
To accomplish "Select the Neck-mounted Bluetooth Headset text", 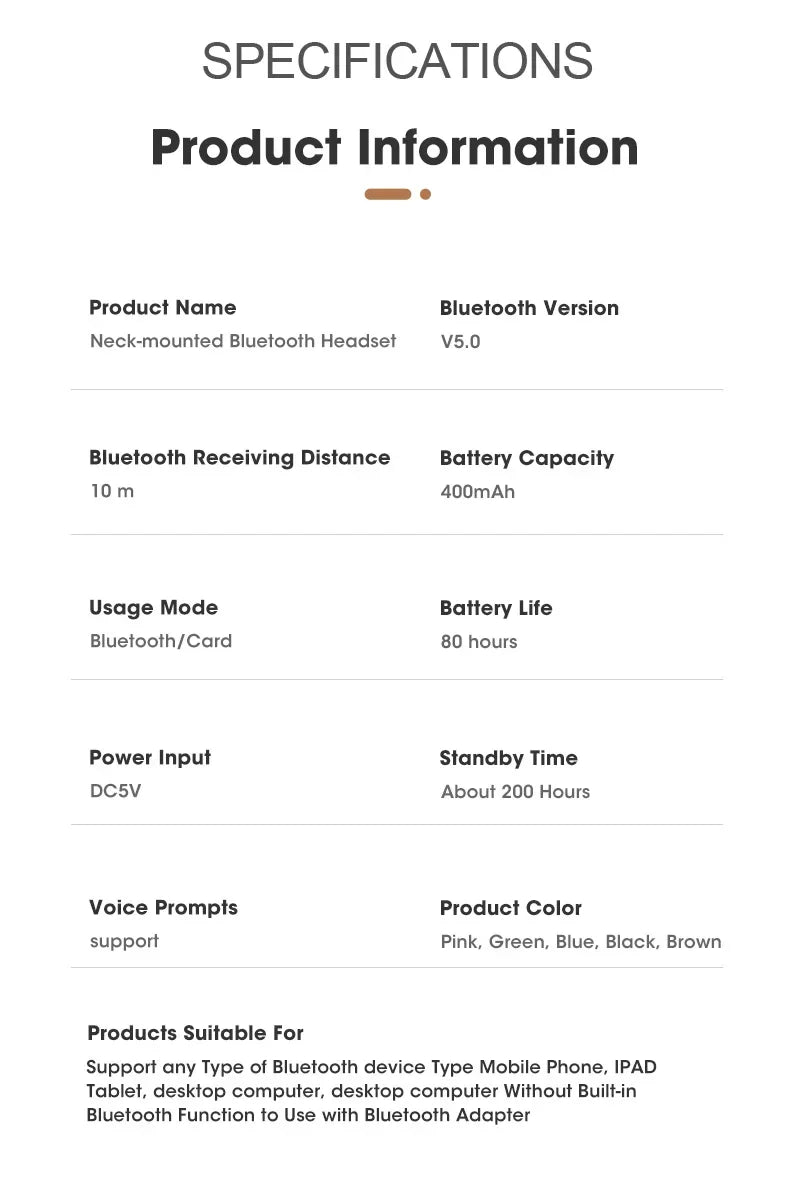I will coord(243,341).
